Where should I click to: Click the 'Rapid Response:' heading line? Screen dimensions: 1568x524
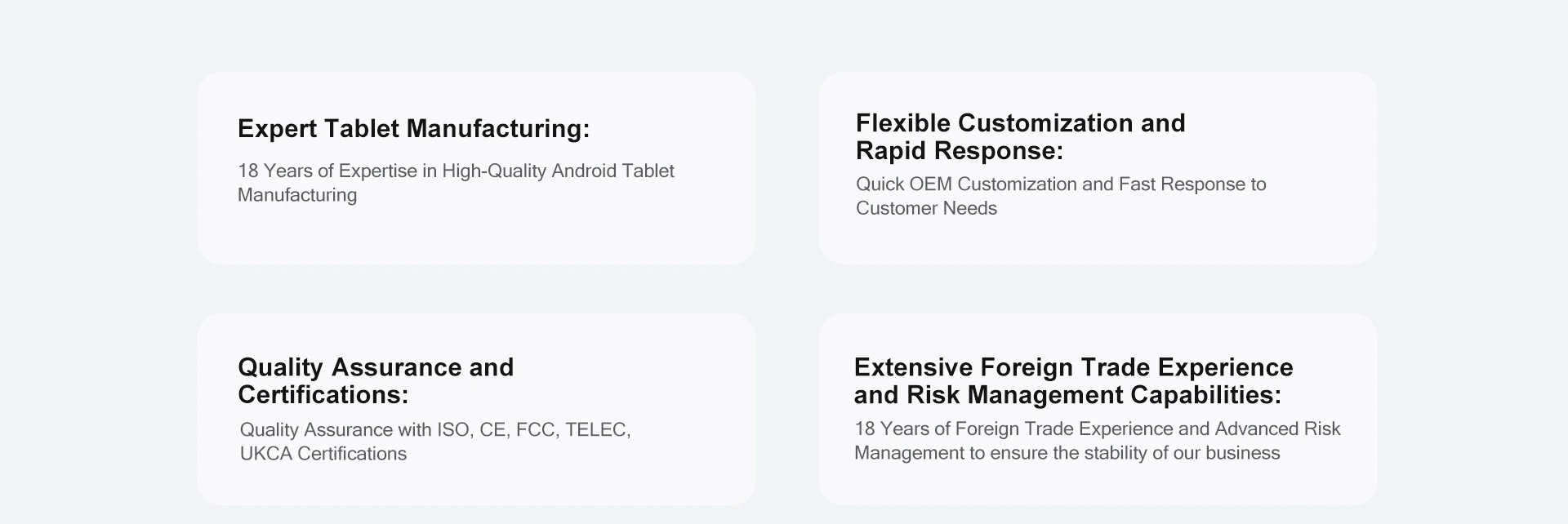pos(960,151)
